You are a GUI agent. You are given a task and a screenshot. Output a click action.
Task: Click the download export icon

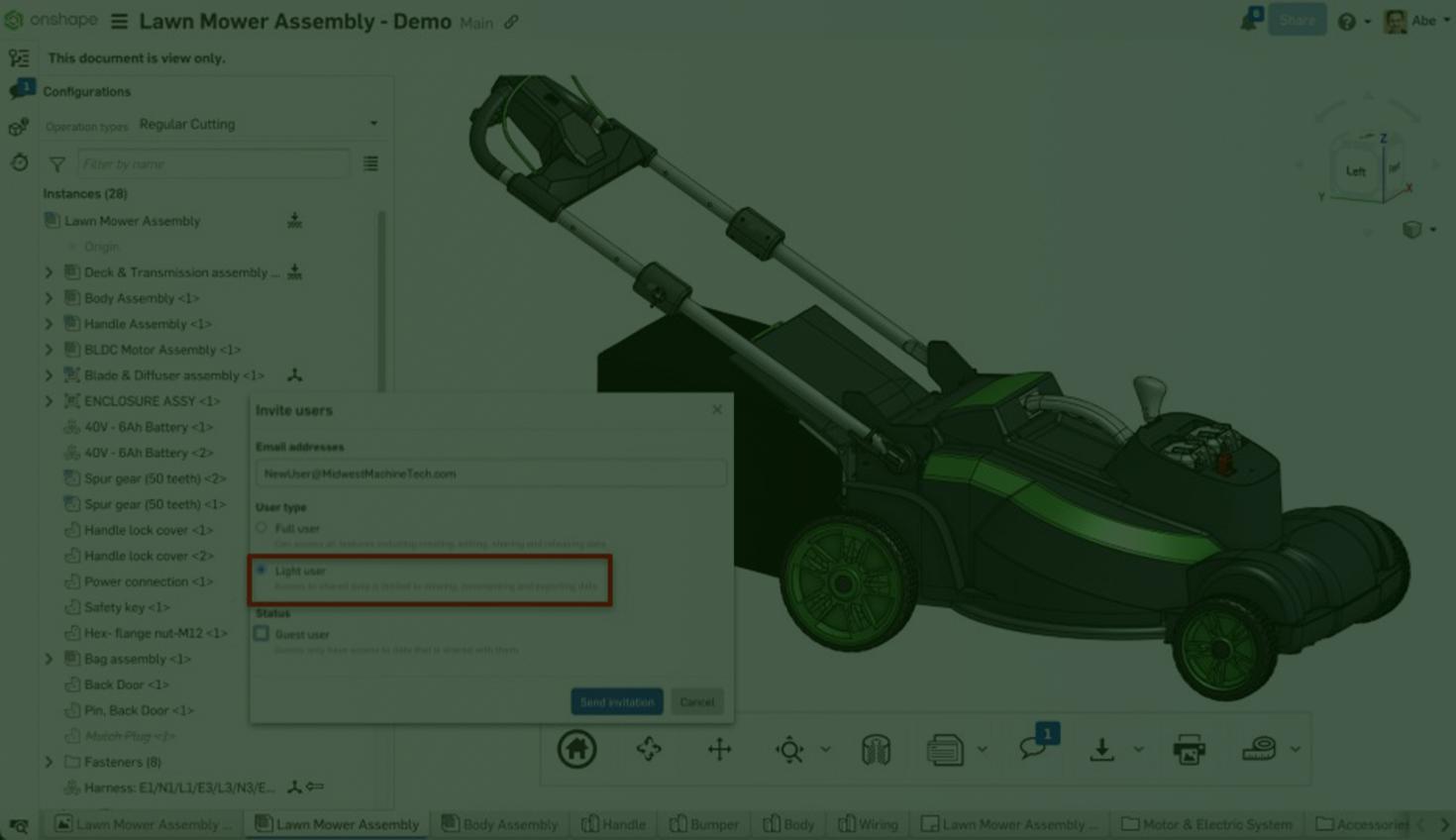(x=1101, y=749)
